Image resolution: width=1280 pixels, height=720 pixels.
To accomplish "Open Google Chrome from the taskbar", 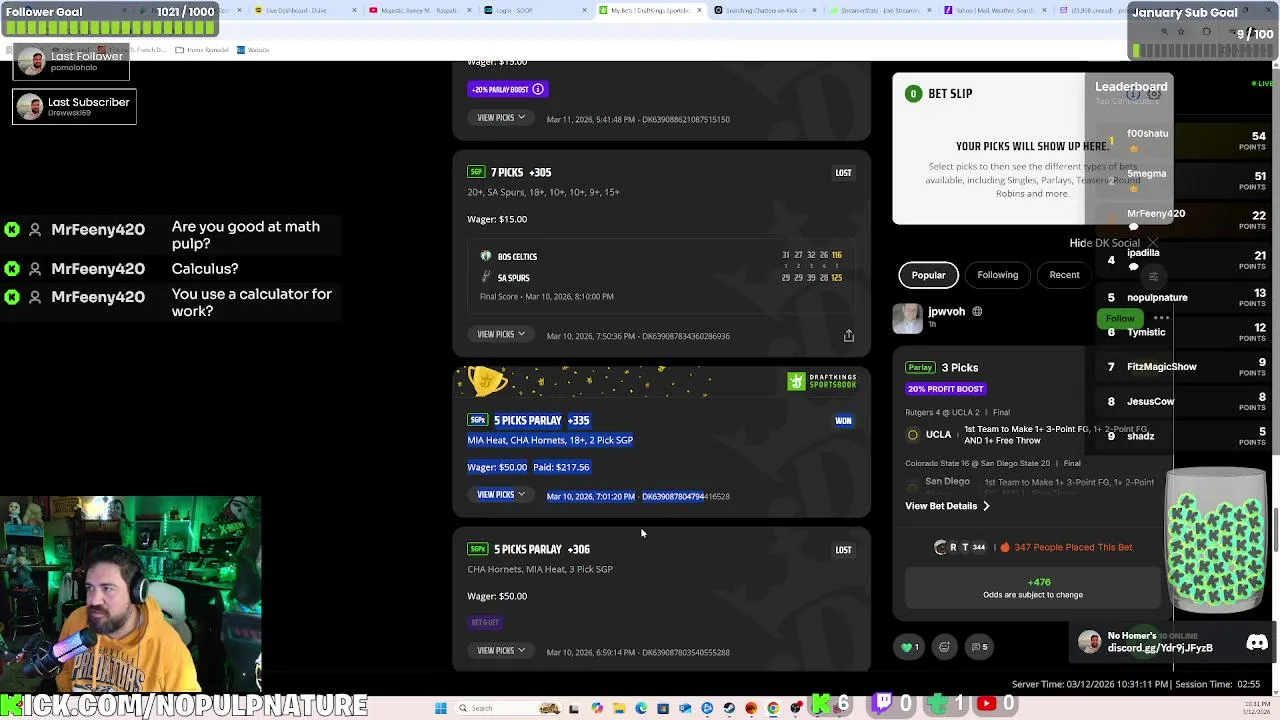I will [x=773, y=708].
